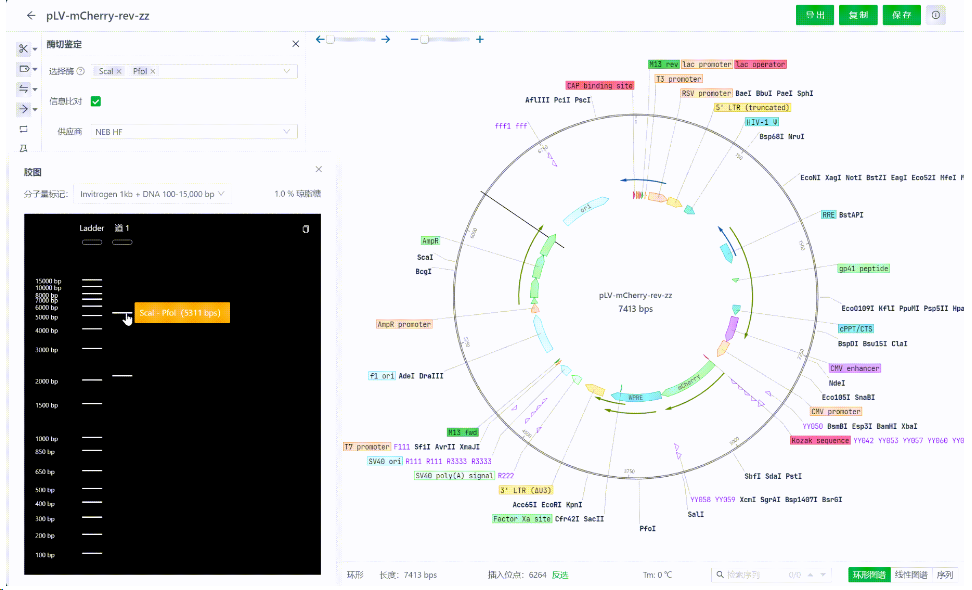Image resolution: width=972 pixels, height=590 pixels.
Task: Remove the ScaI enzyme tag
Action: (x=119, y=71)
